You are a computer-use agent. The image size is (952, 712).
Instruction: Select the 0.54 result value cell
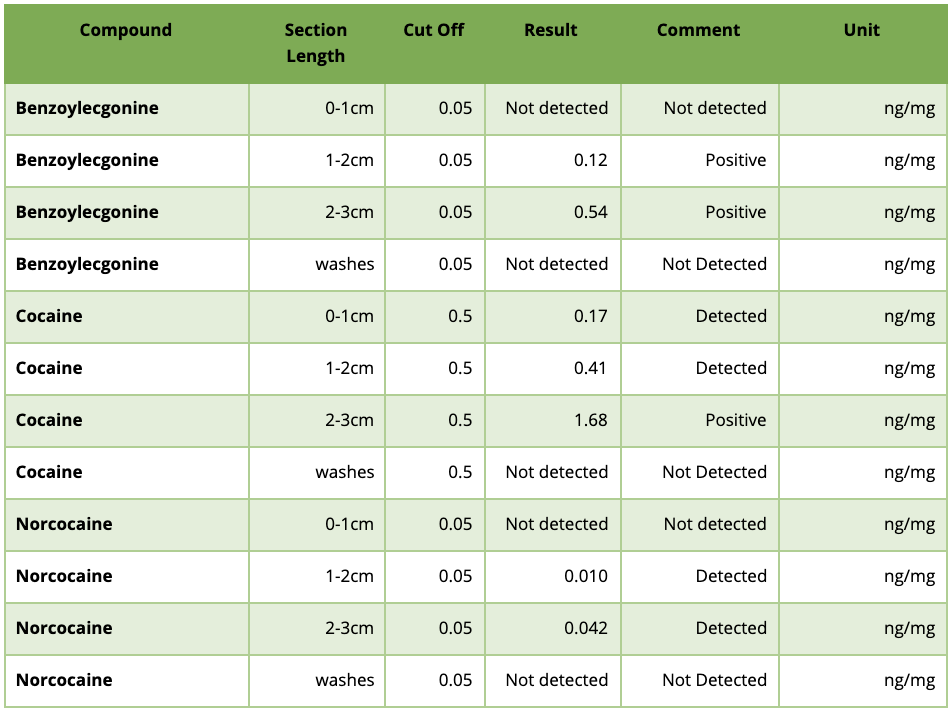click(x=591, y=212)
